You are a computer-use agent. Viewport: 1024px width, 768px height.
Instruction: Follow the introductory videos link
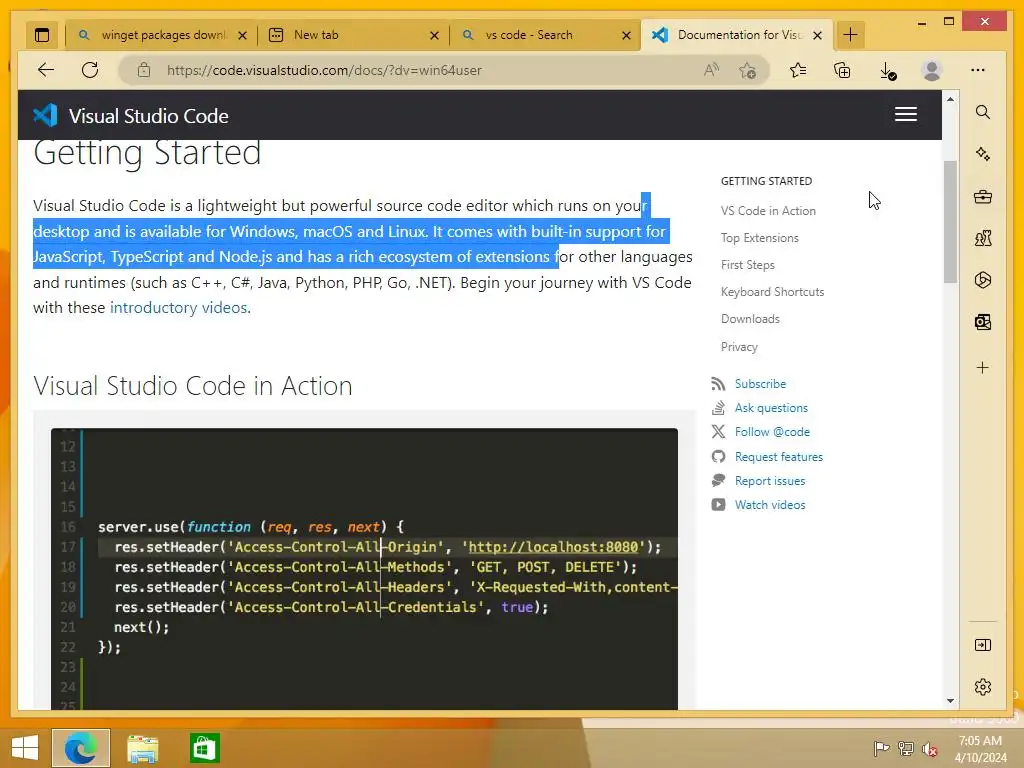point(178,308)
